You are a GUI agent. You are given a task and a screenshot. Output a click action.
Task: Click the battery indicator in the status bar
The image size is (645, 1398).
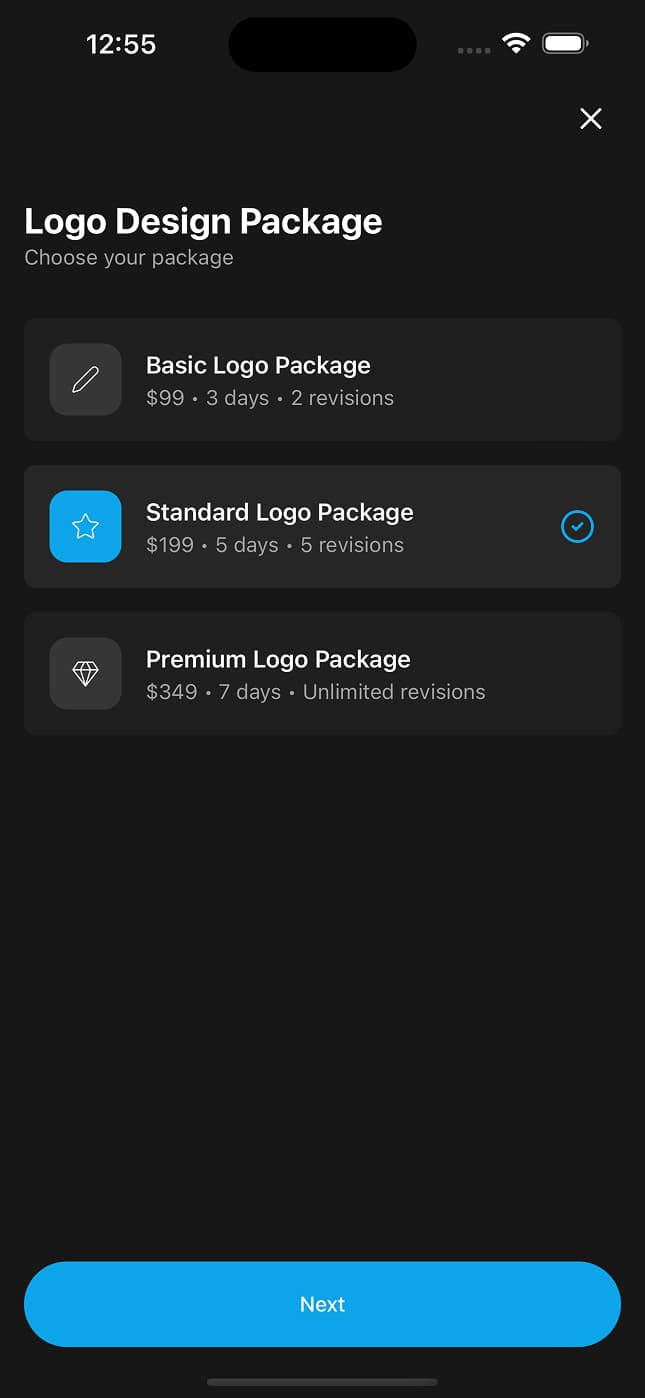[563, 43]
